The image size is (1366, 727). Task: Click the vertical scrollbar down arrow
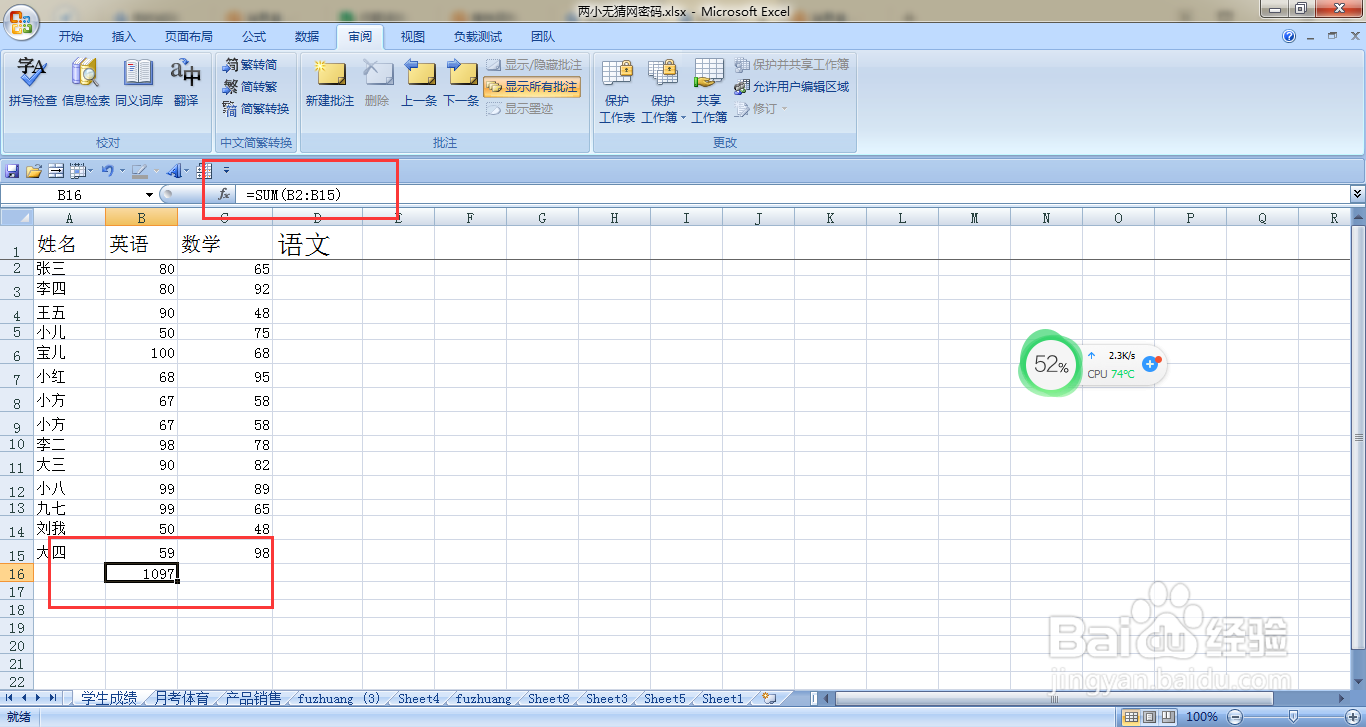[1358, 680]
